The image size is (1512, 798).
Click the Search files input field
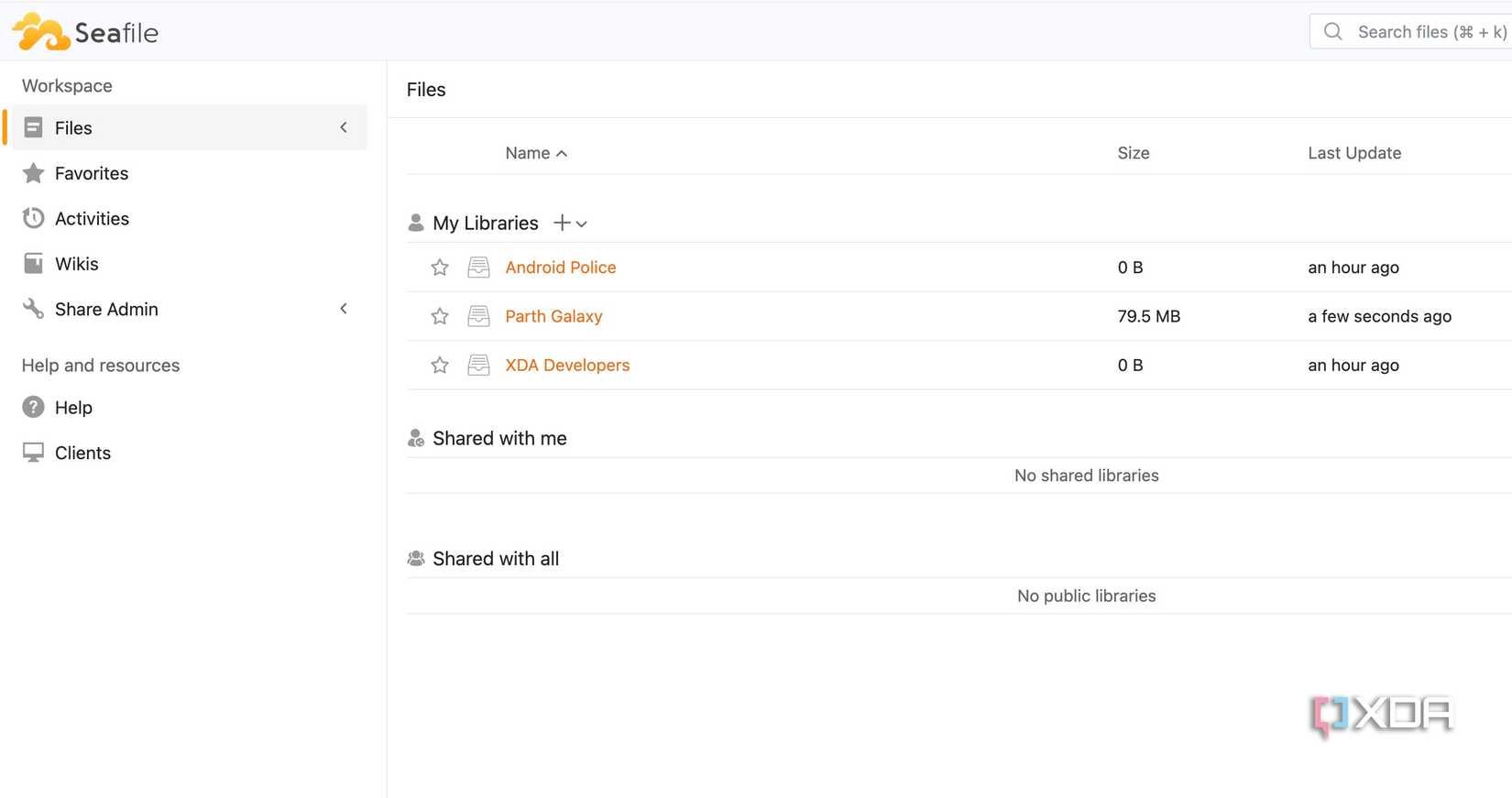(1430, 32)
